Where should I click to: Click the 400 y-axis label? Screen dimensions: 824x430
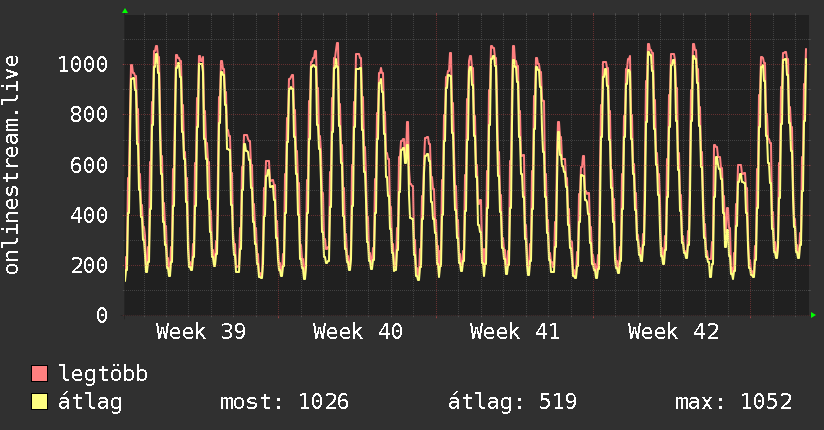click(x=89, y=215)
